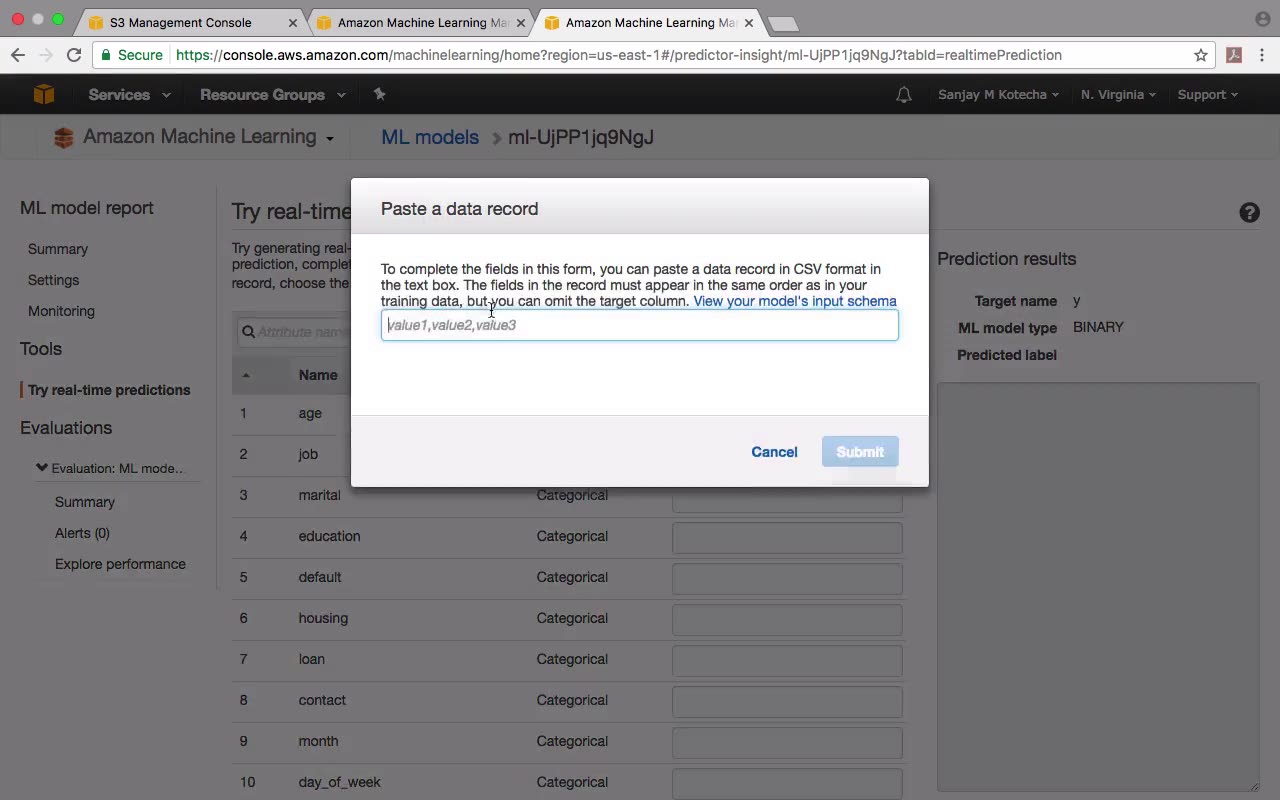Cancel the Paste a data record dialog
Viewport: 1280px width, 800px height.
click(774, 452)
